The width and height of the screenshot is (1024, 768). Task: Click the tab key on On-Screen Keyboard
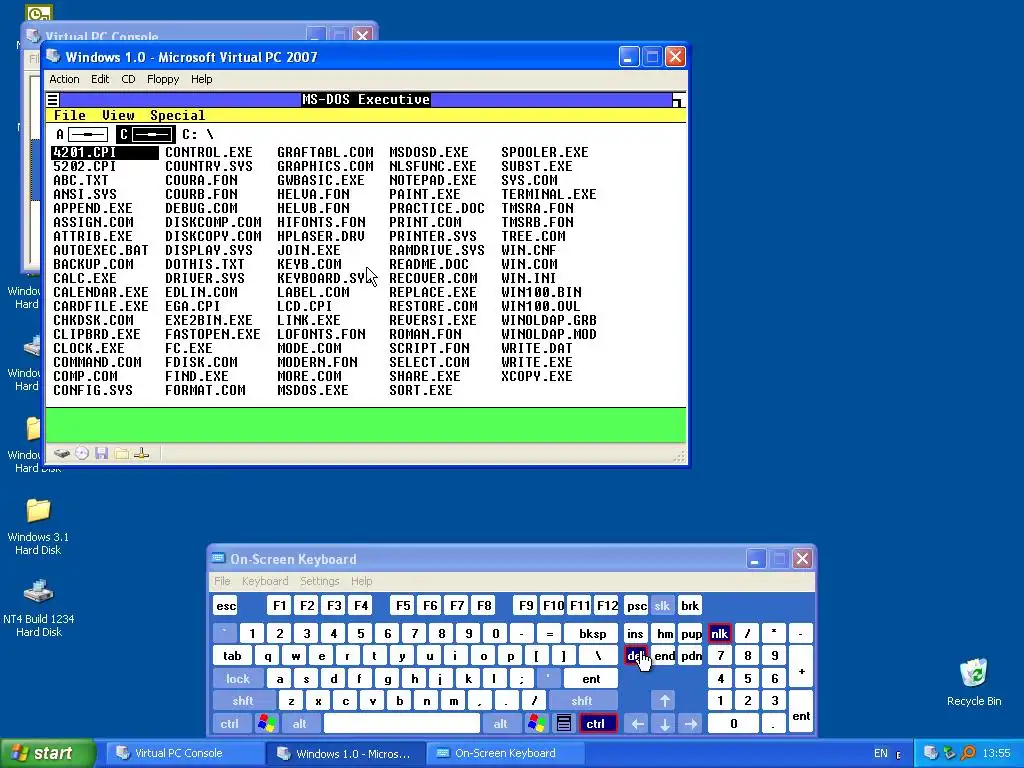(232, 656)
